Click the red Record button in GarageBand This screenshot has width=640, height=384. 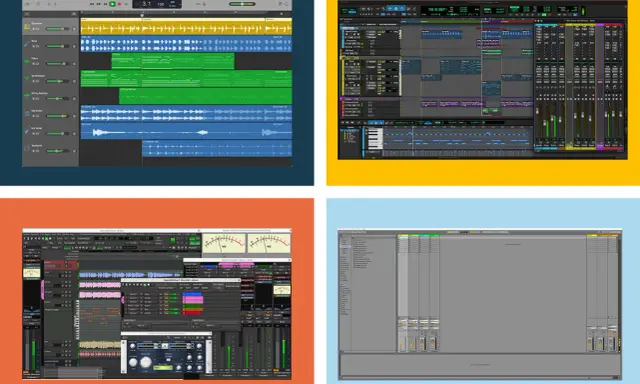pos(120,4)
